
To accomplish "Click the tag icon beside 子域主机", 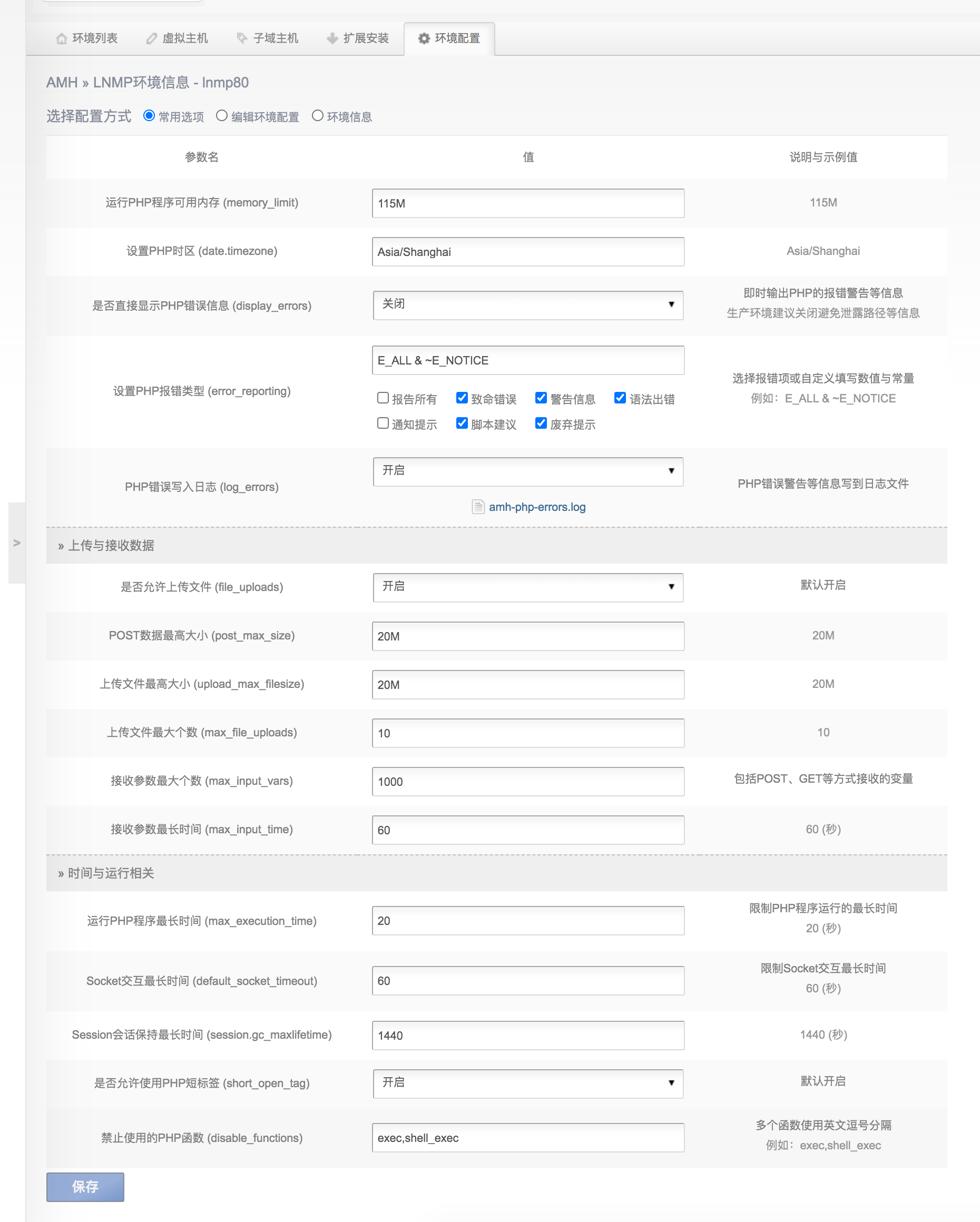I will [x=242, y=38].
